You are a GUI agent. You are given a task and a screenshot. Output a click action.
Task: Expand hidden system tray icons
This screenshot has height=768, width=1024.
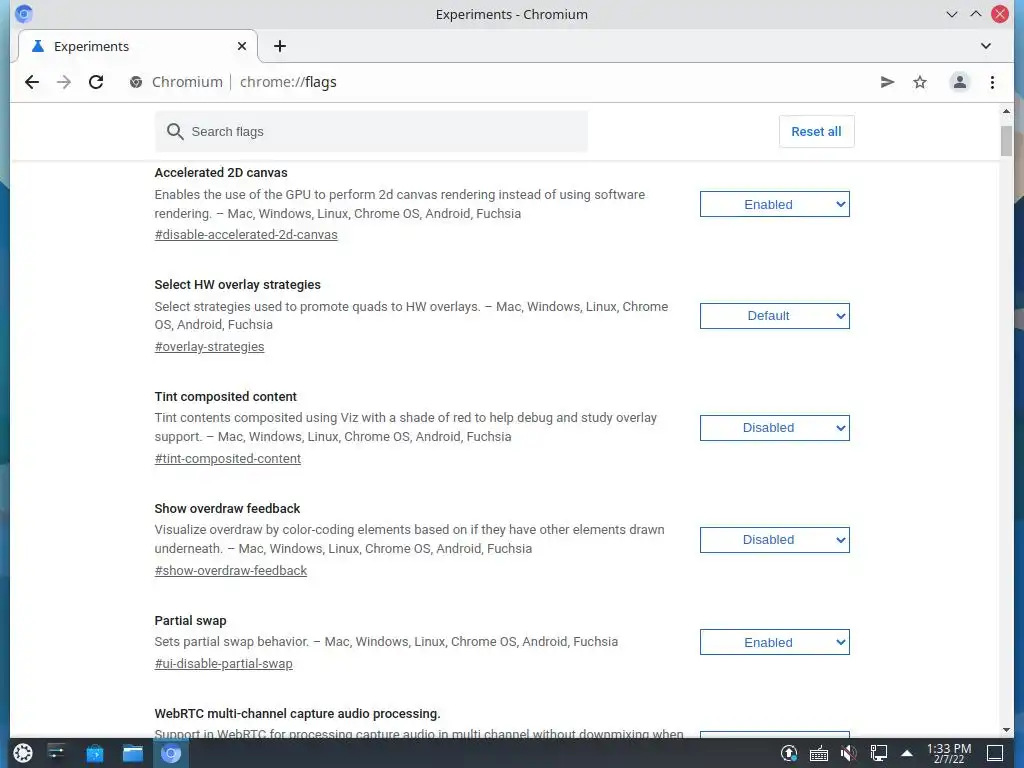907,754
